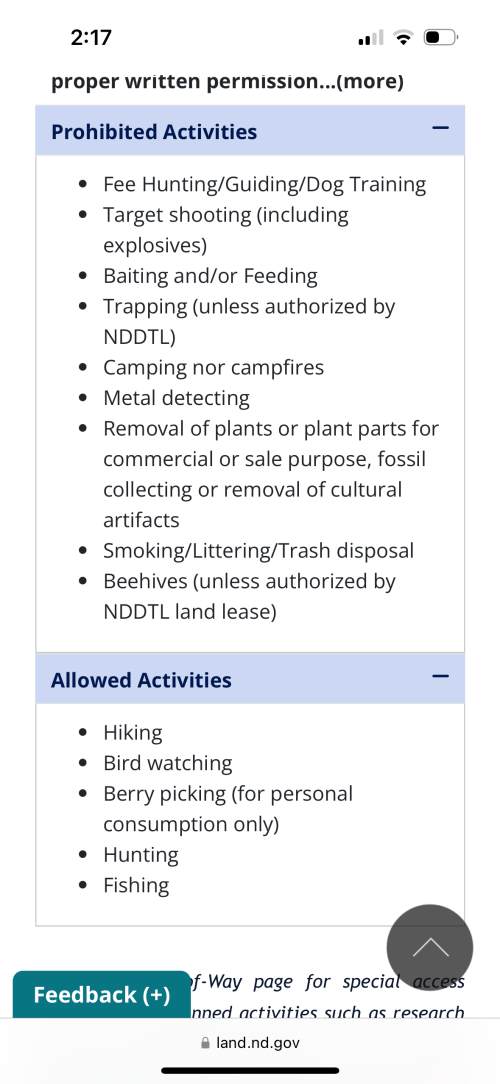This screenshot has height=1084, width=500.
Task: Tap the land.nd.gov address bar
Action: [x=250, y=1043]
